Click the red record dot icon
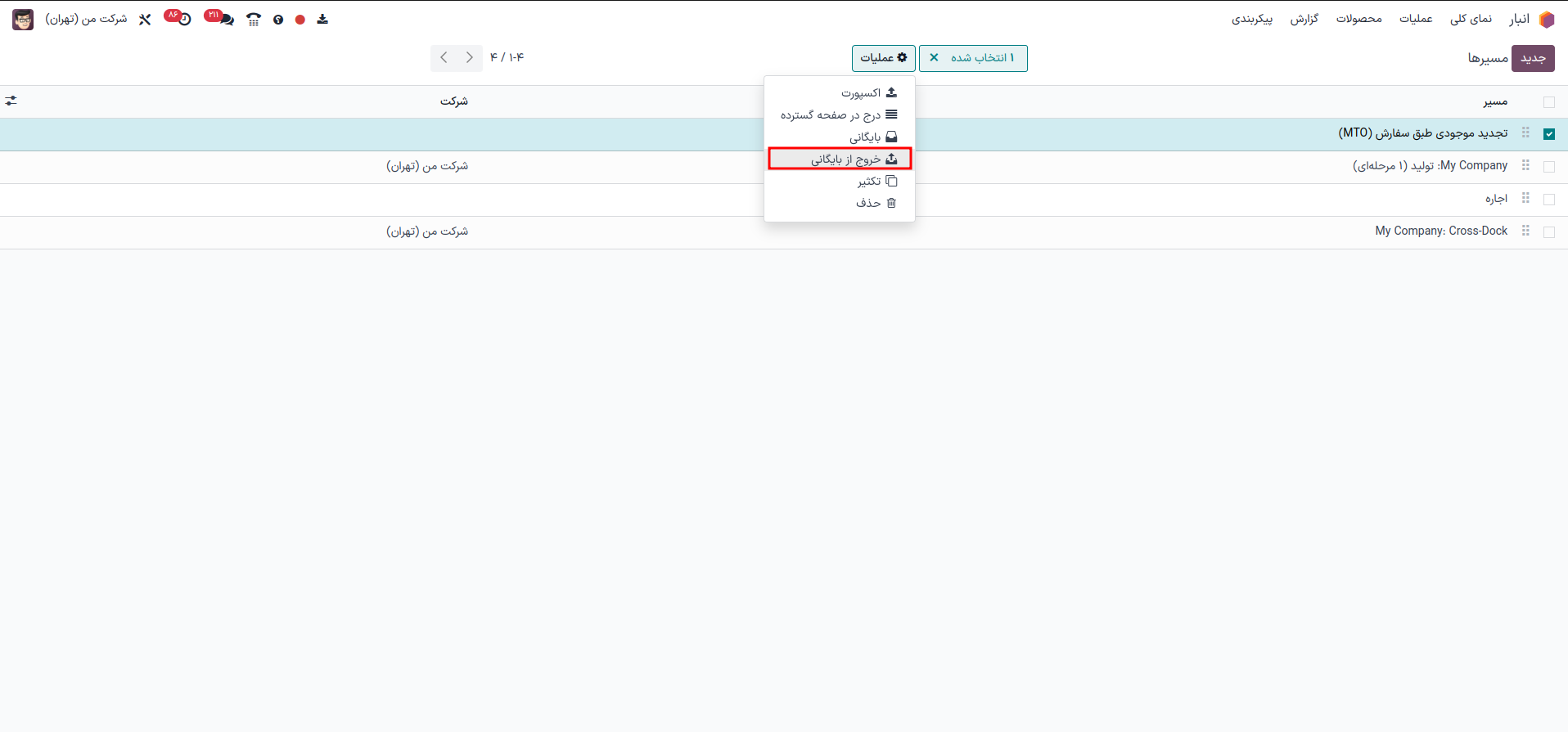This screenshot has width=1568, height=732. pyautogui.click(x=300, y=20)
